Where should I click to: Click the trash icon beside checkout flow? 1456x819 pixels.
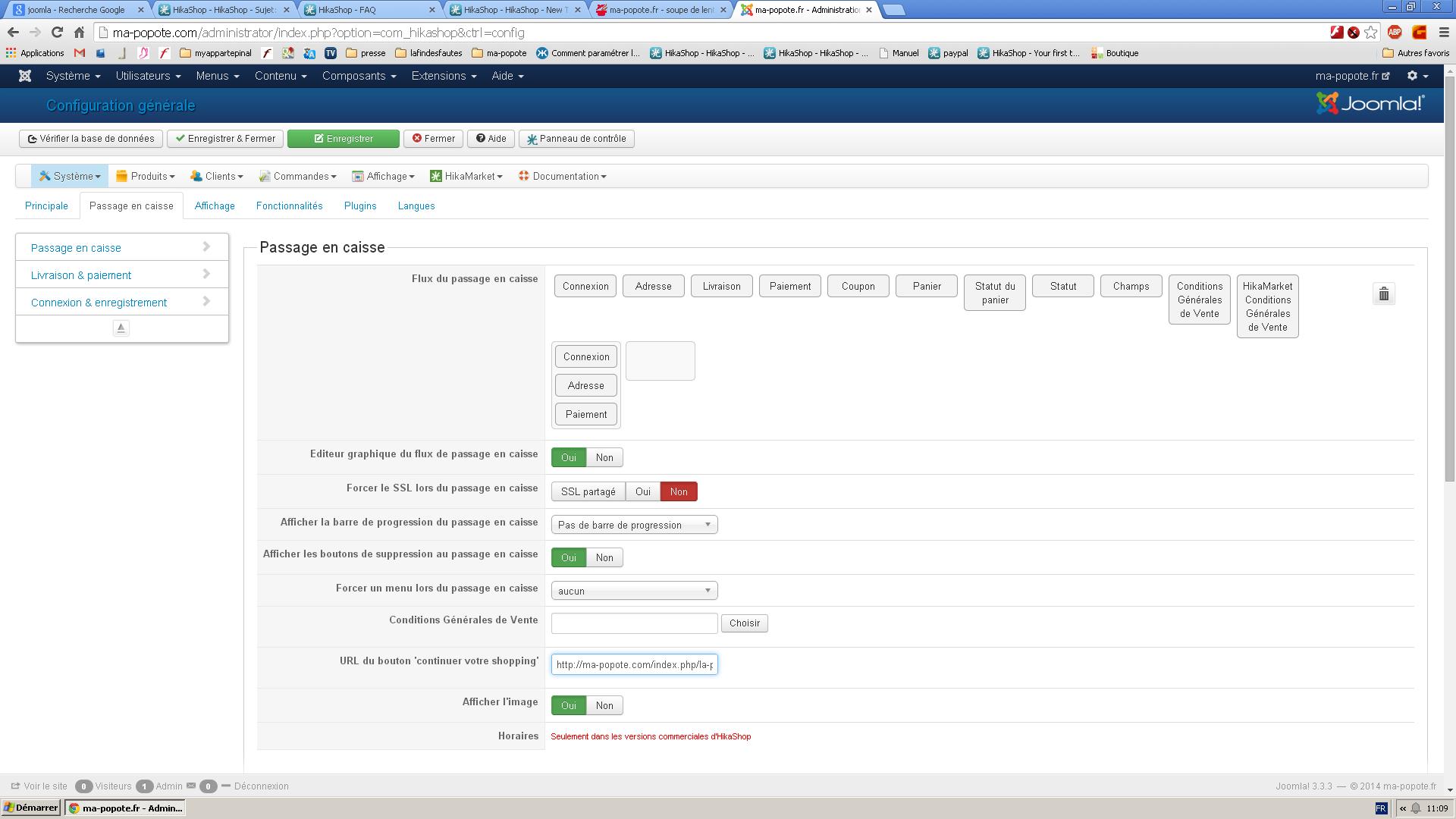[x=1383, y=294]
